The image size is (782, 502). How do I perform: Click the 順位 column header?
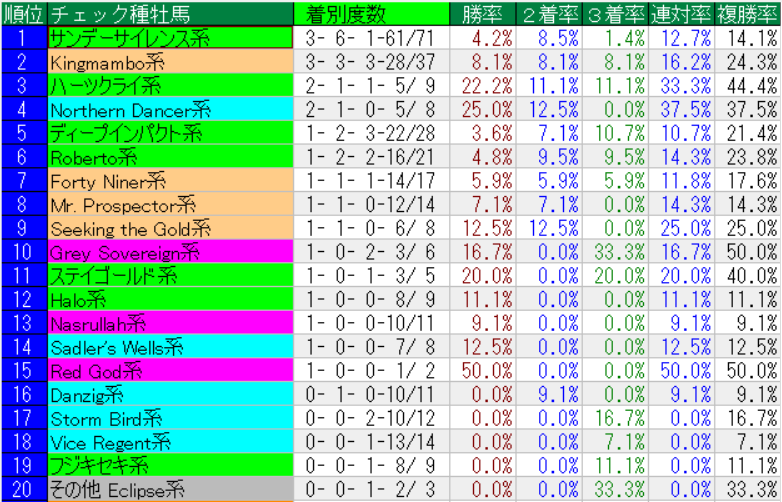[x=24, y=13]
